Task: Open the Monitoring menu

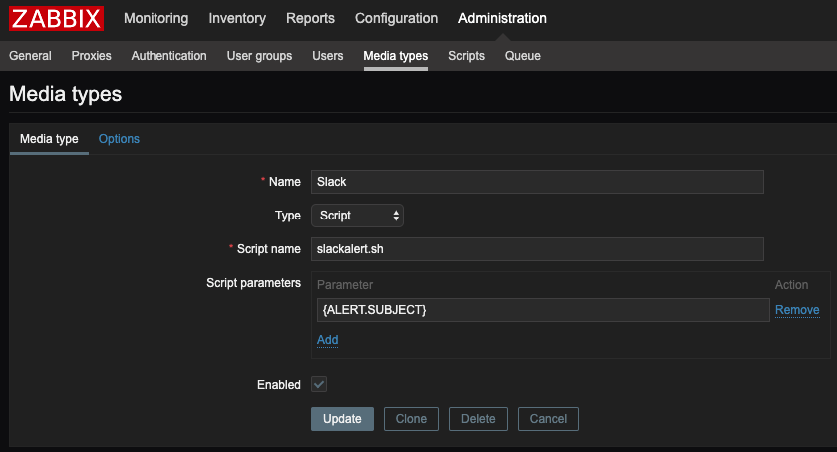Action: coord(156,18)
